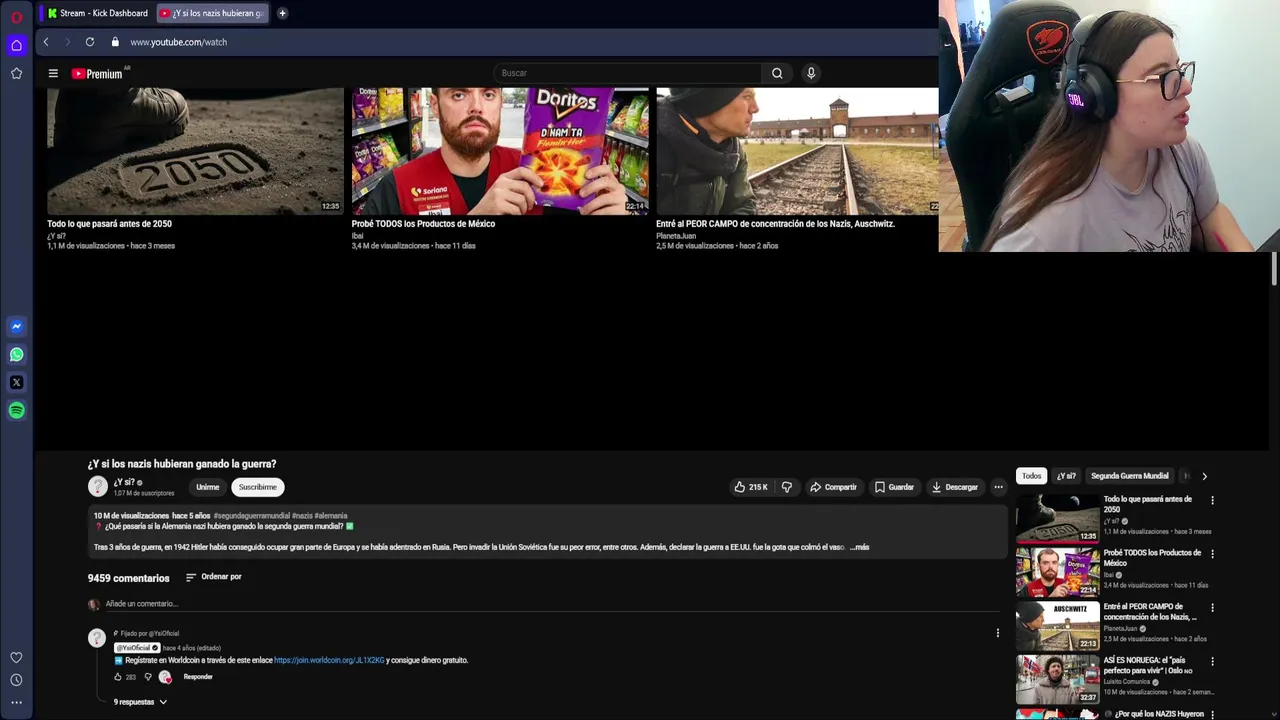Open the @YsiOficial commenter name
Viewport: 1280px width, 720px height.
click(x=135, y=648)
